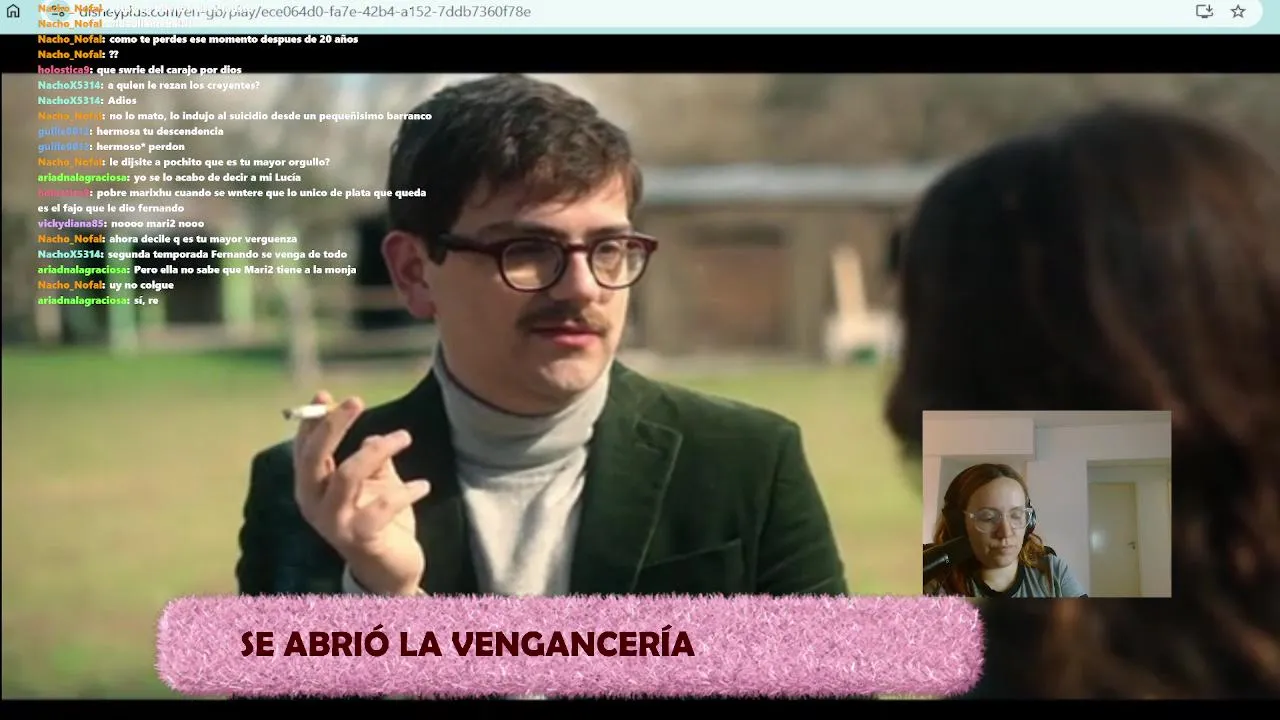The width and height of the screenshot is (1280, 720).
Task: Click chat message 'hermoso* perdon'
Action: click(140, 146)
